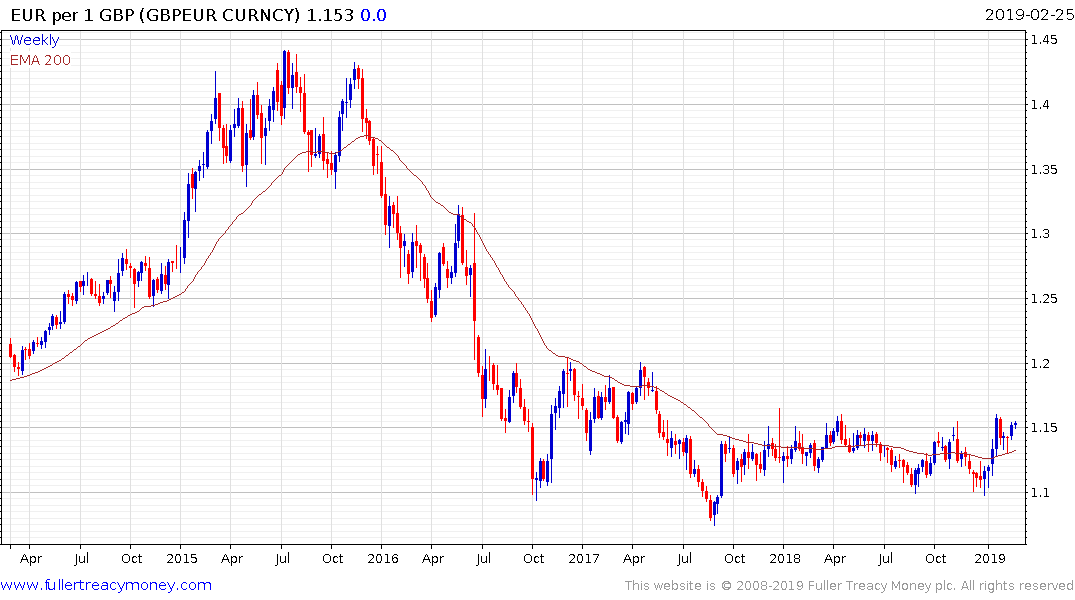Click the 1.35 price axis label
Viewport: 1075px width, 600px height.
click(1044, 169)
